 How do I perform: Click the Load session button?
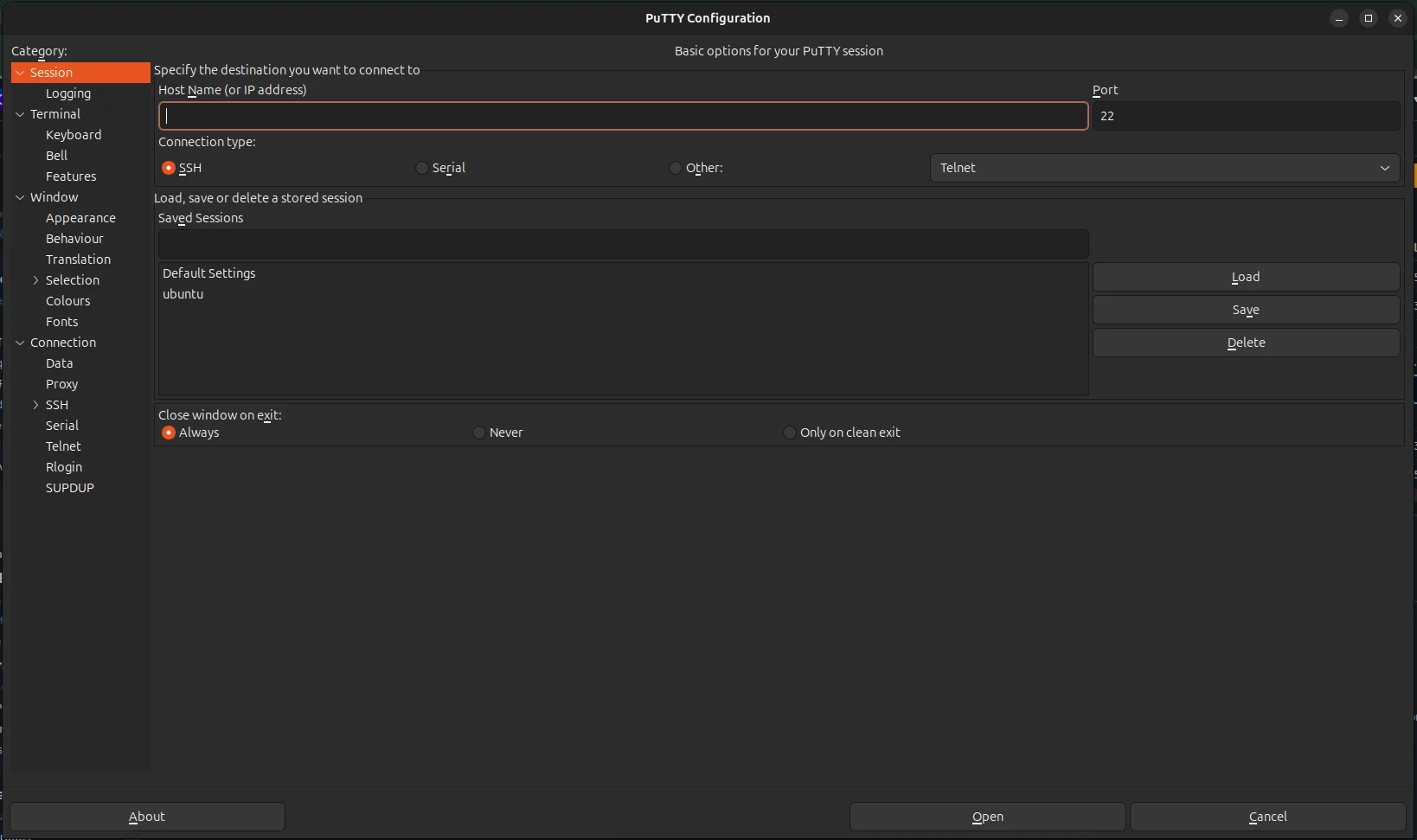point(1246,277)
